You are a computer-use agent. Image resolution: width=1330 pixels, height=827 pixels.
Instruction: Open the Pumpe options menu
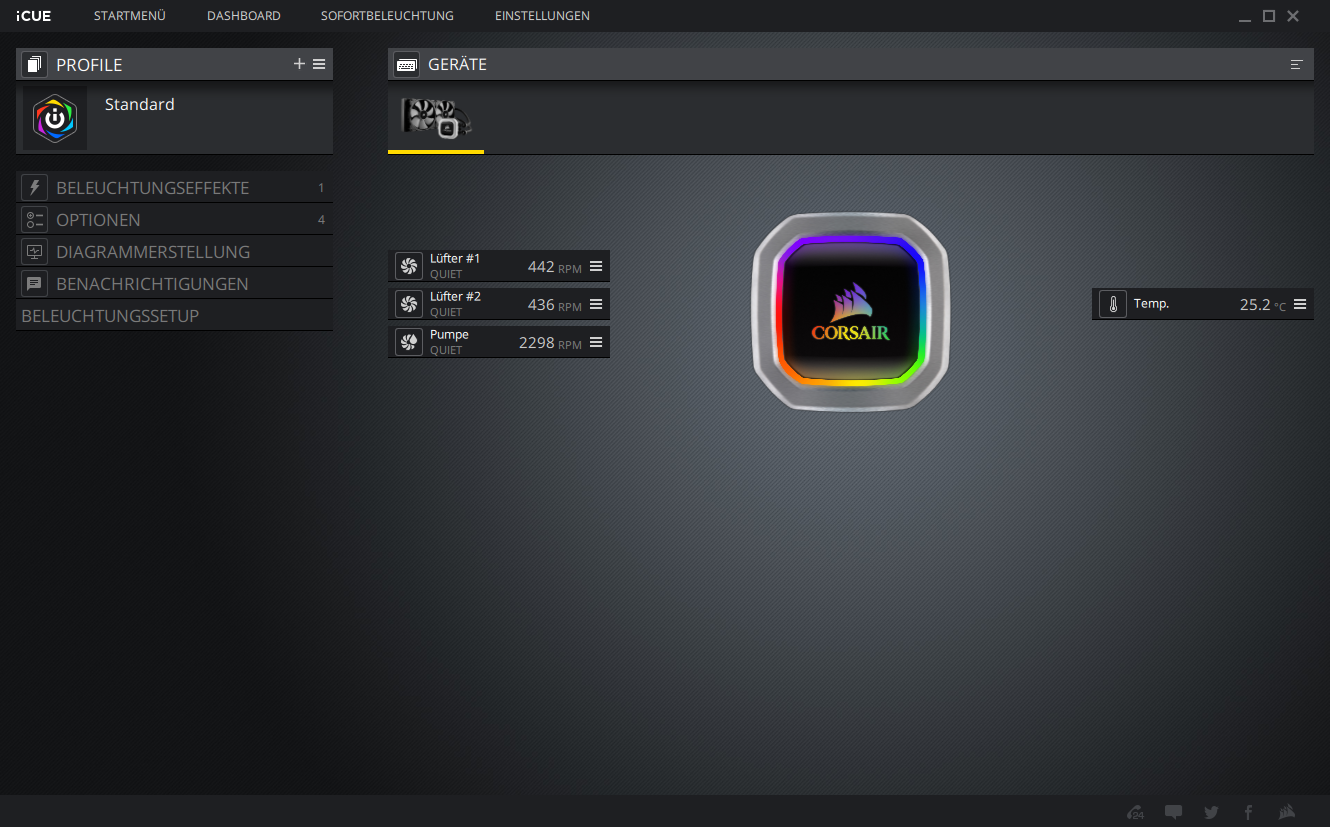596,342
